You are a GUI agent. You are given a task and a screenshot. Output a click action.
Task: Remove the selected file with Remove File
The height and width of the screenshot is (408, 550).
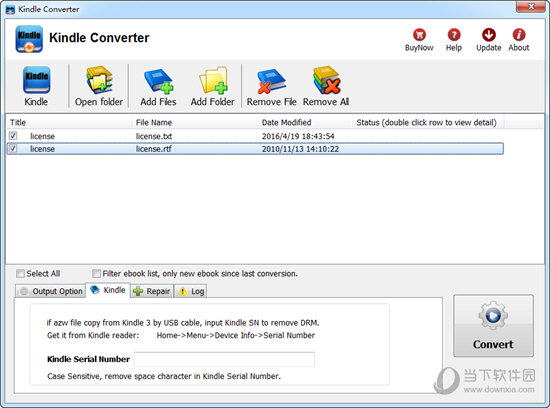[271, 86]
